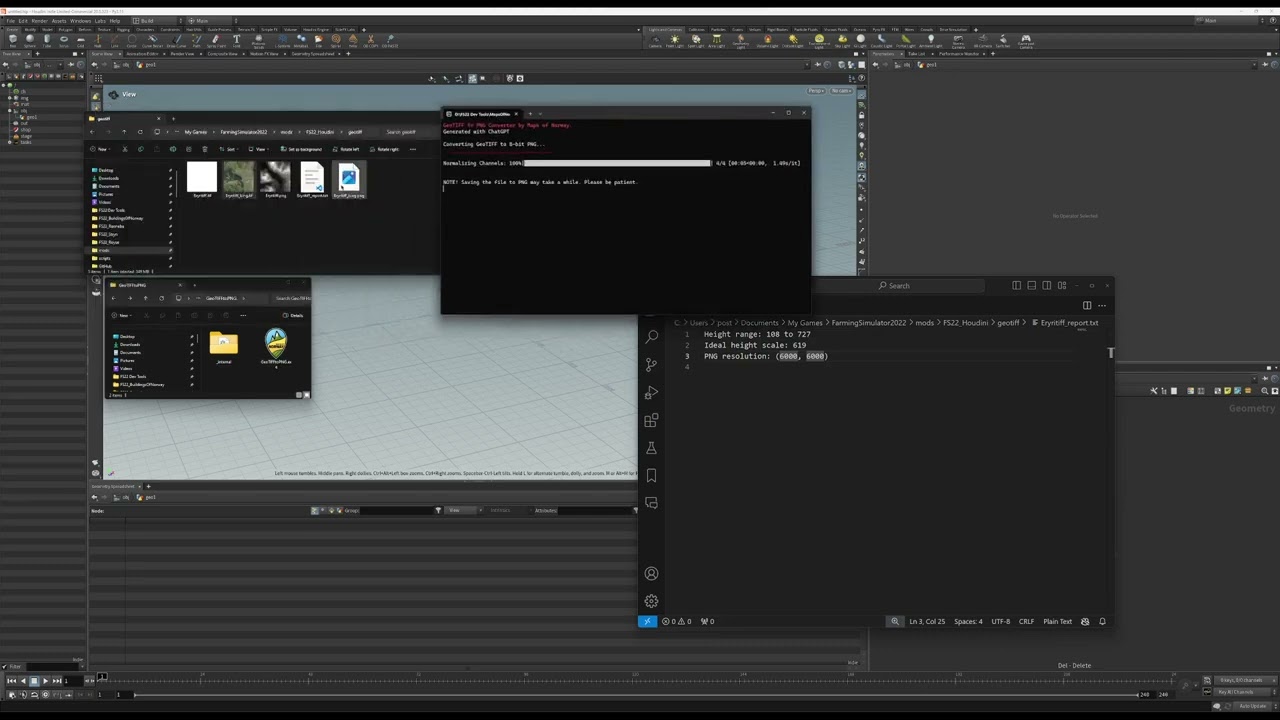Click the Plain Text language mode in status bar
Viewport: 1280px width, 720px height.
click(x=1057, y=622)
